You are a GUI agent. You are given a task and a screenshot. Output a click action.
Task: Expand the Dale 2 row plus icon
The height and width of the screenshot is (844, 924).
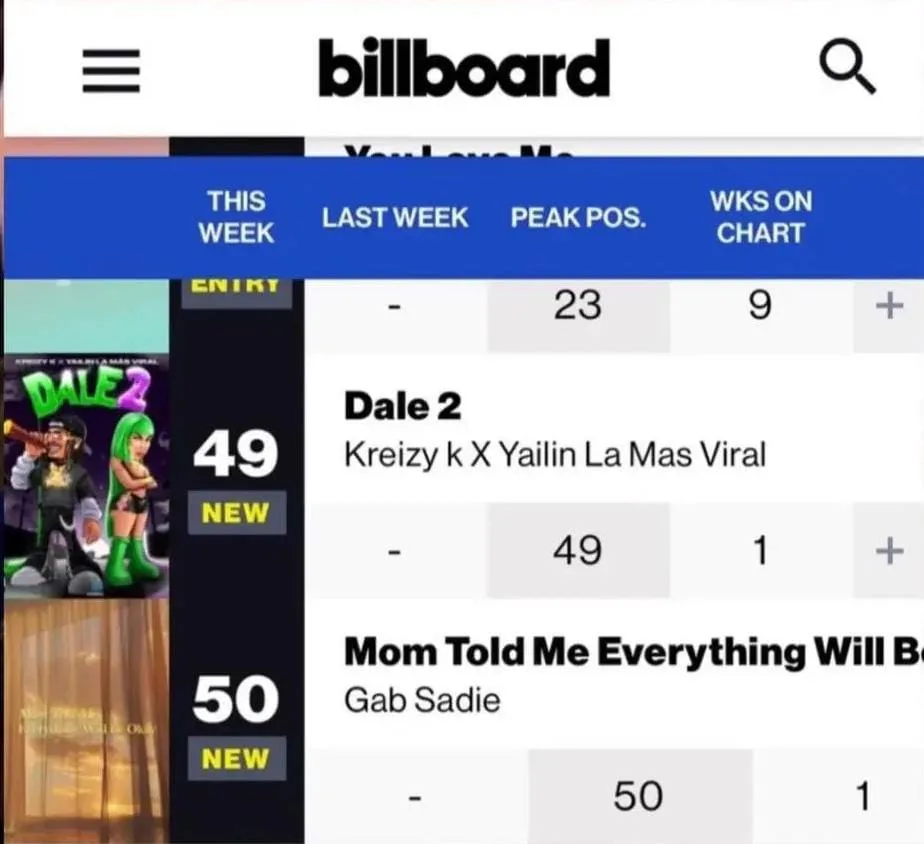click(889, 551)
